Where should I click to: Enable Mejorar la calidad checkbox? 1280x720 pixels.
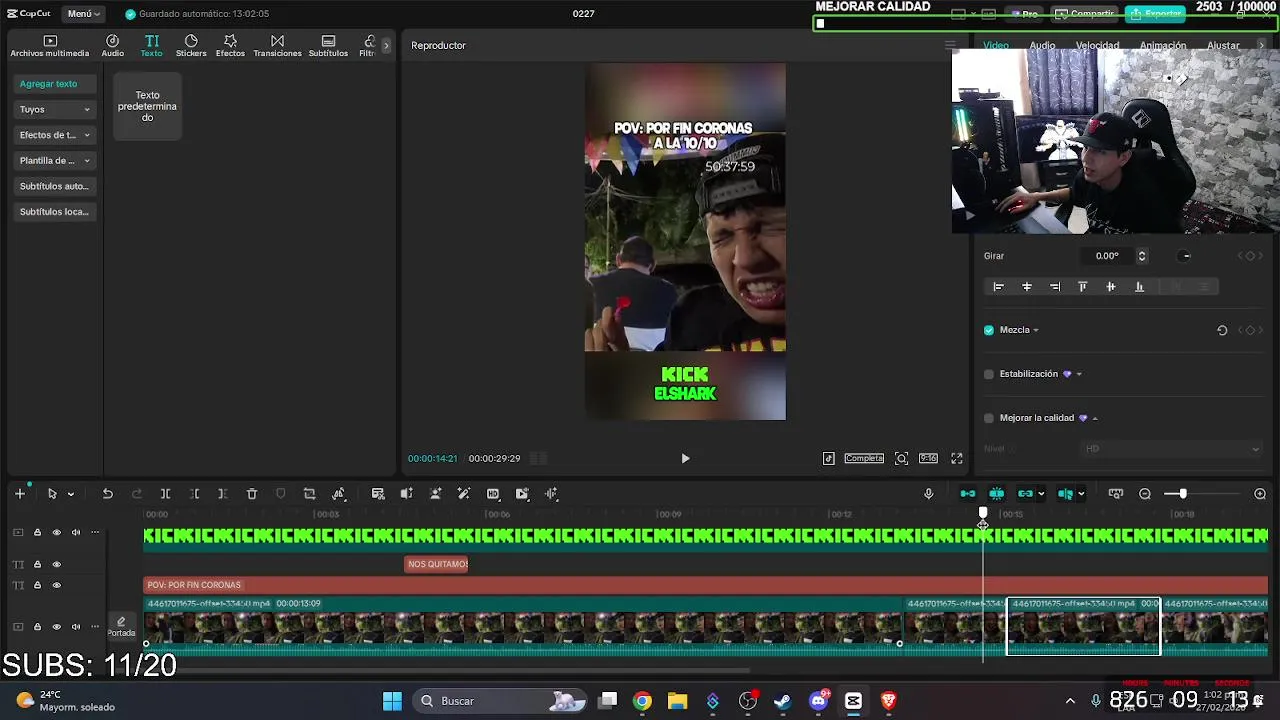[x=989, y=418]
